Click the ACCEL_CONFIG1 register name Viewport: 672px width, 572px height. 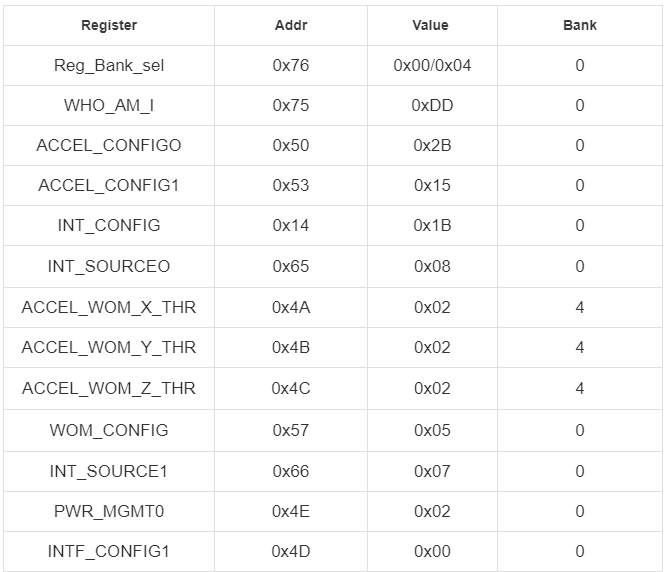point(109,186)
